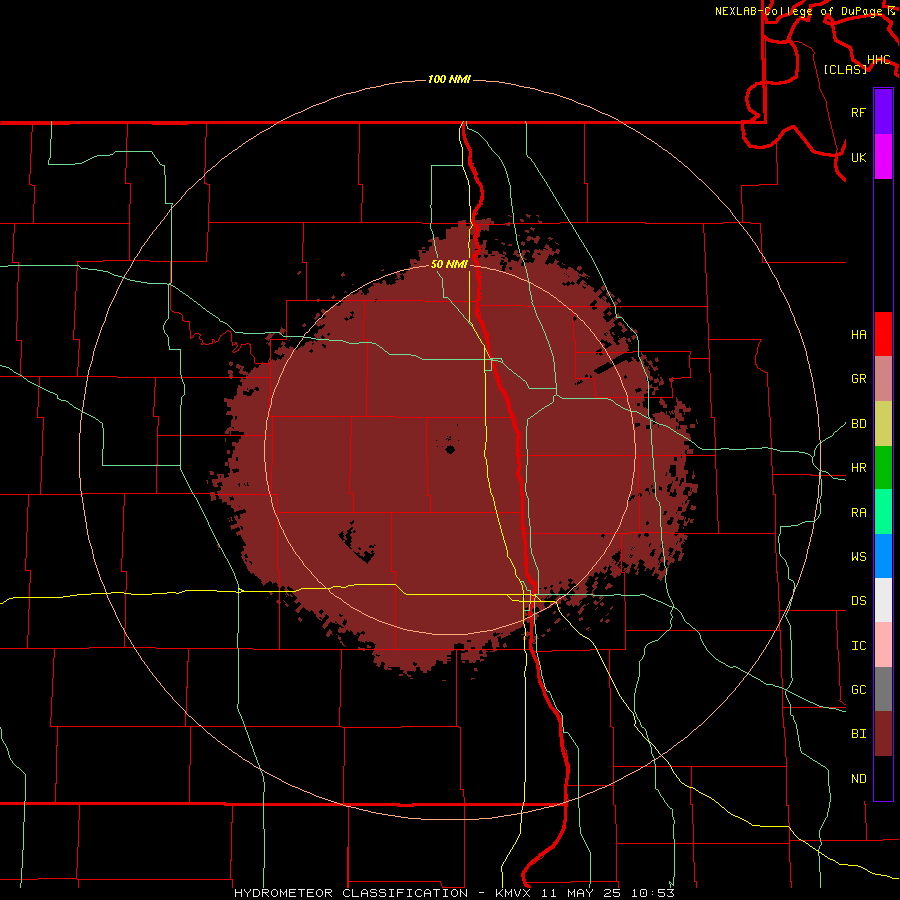The height and width of the screenshot is (900, 900).
Task: Click the "50 NMI" range ring label
Action: point(449,264)
